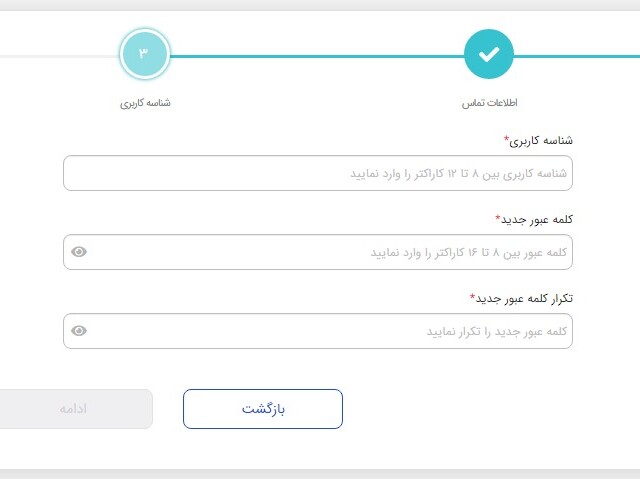Select the 'اطلاعات تماس' step label
This screenshot has height=479, width=640.
click(489, 103)
